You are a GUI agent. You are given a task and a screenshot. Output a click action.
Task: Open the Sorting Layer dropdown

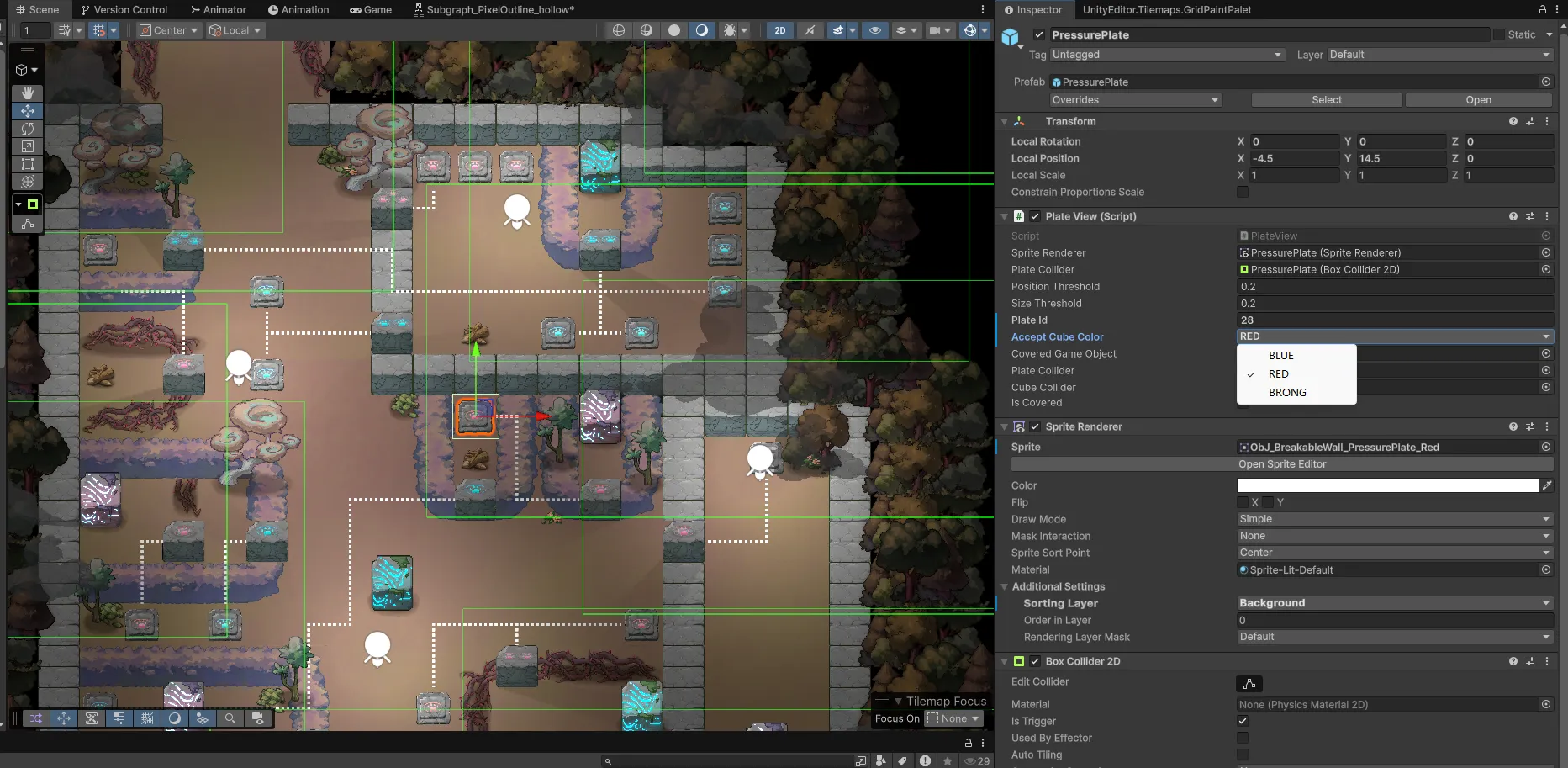[x=1394, y=603]
